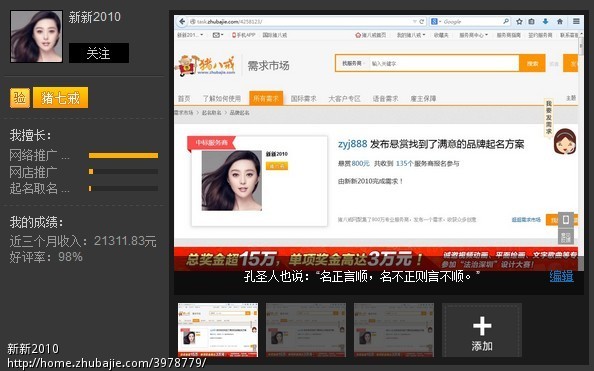Click the red 总奖金超15万 promo banner
Image resolution: width=594 pixels, height=371 pixels.
pyautogui.click(x=376, y=259)
